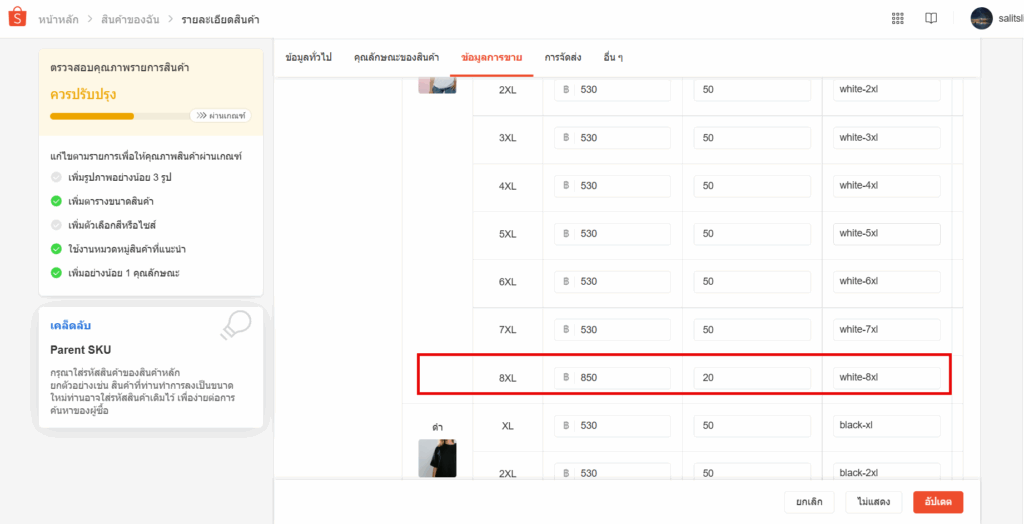Select the อื่น ๆ tab
The image size is (1024, 524).
pos(613,58)
